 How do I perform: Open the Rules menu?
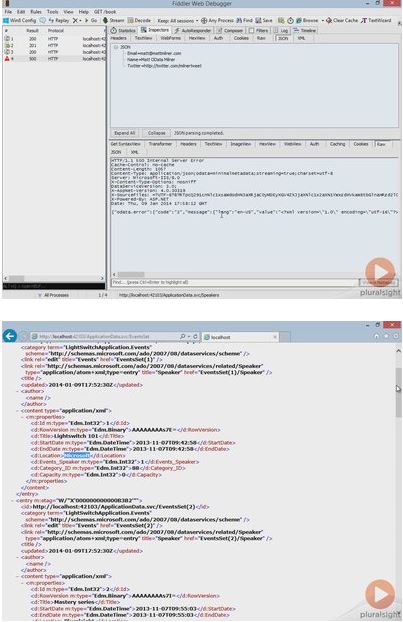tap(36, 12)
